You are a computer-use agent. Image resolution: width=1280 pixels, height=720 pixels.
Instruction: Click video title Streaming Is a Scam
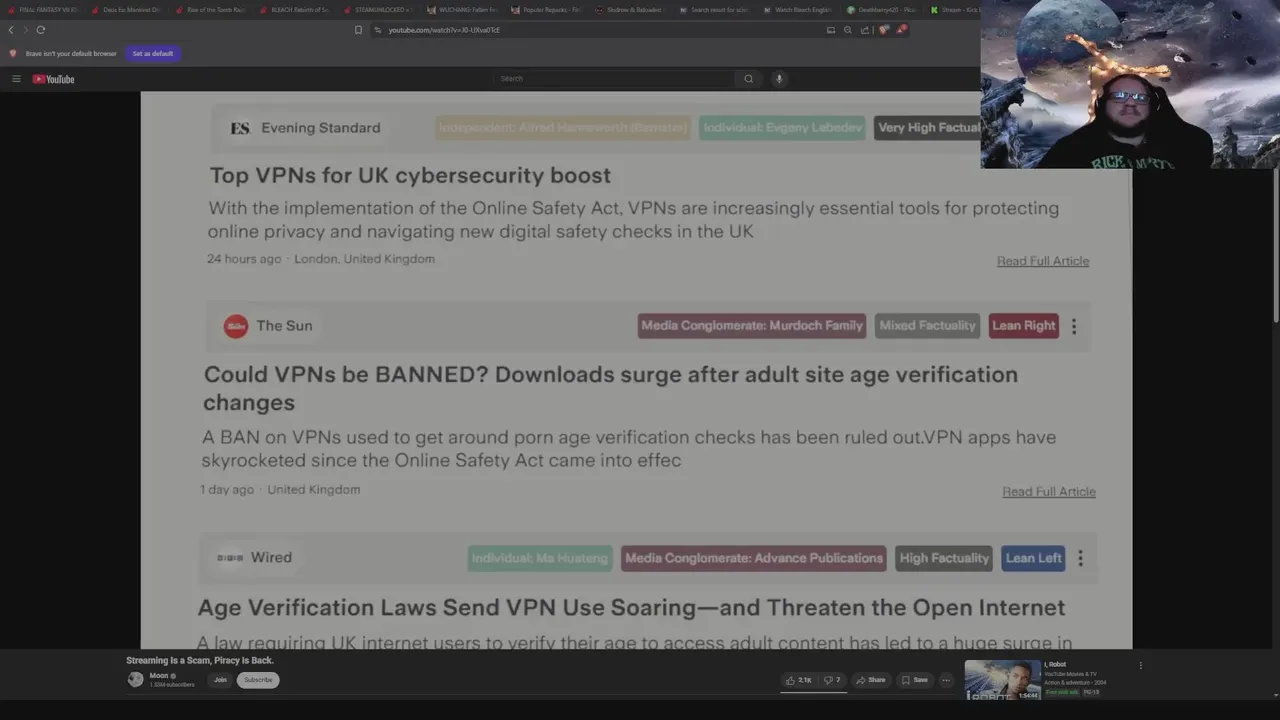(200, 661)
